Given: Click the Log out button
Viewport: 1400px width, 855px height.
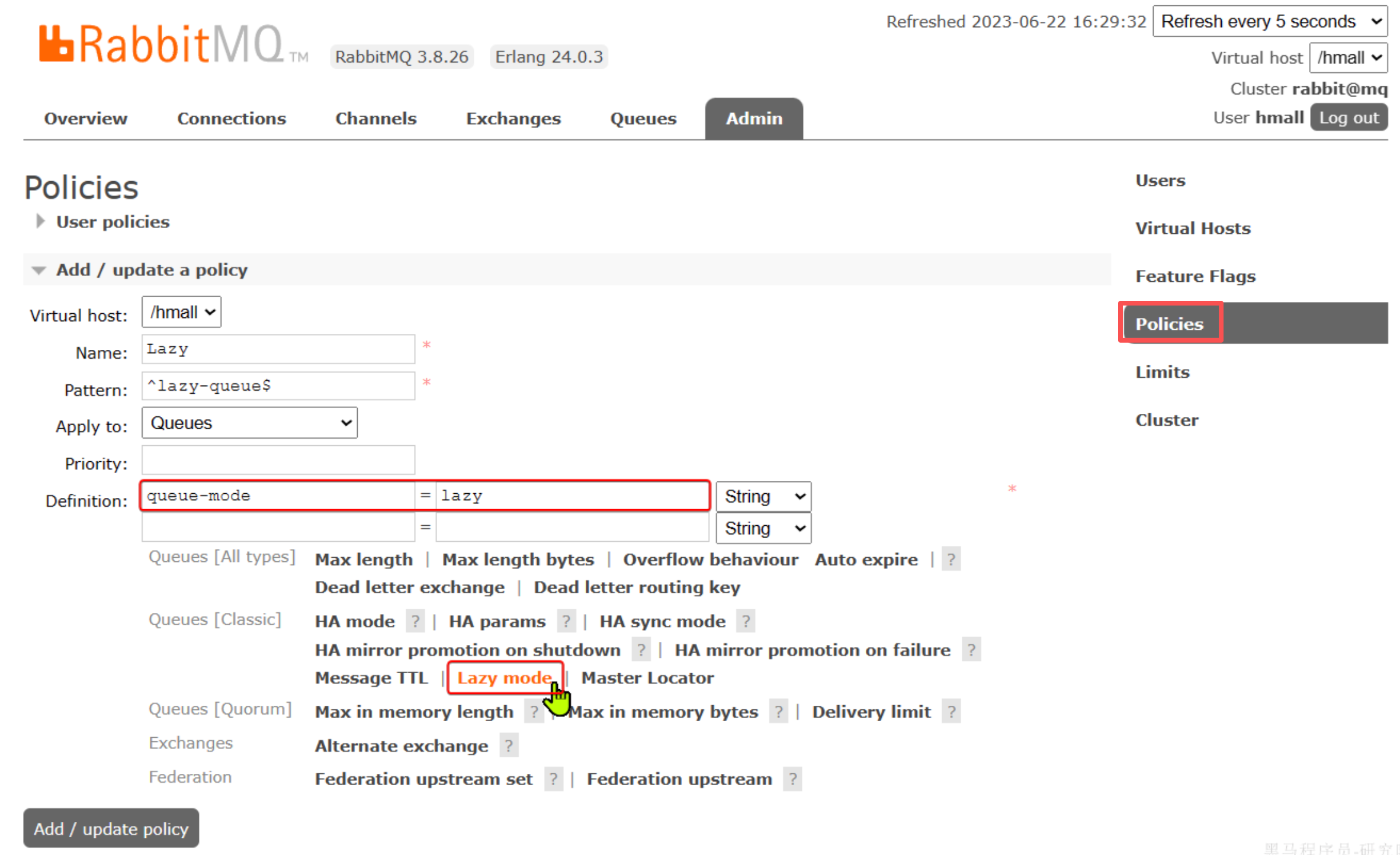Looking at the screenshot, I should [x=1348, y=117].
